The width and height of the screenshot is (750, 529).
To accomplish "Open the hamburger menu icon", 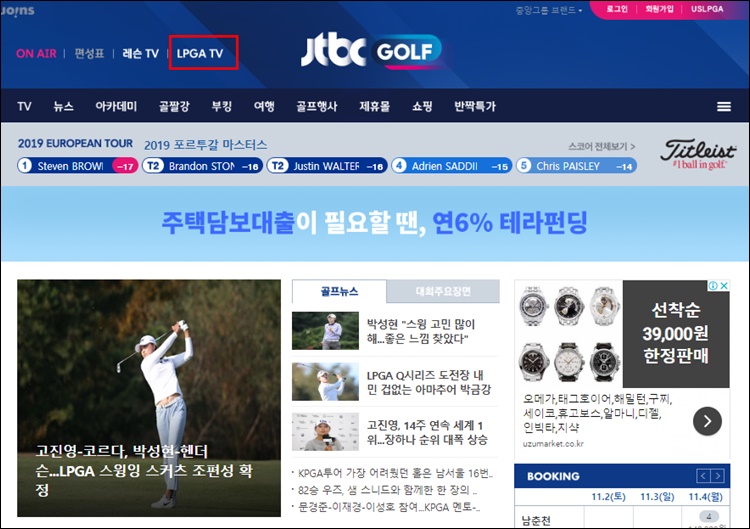I will (x=724, y=106).
